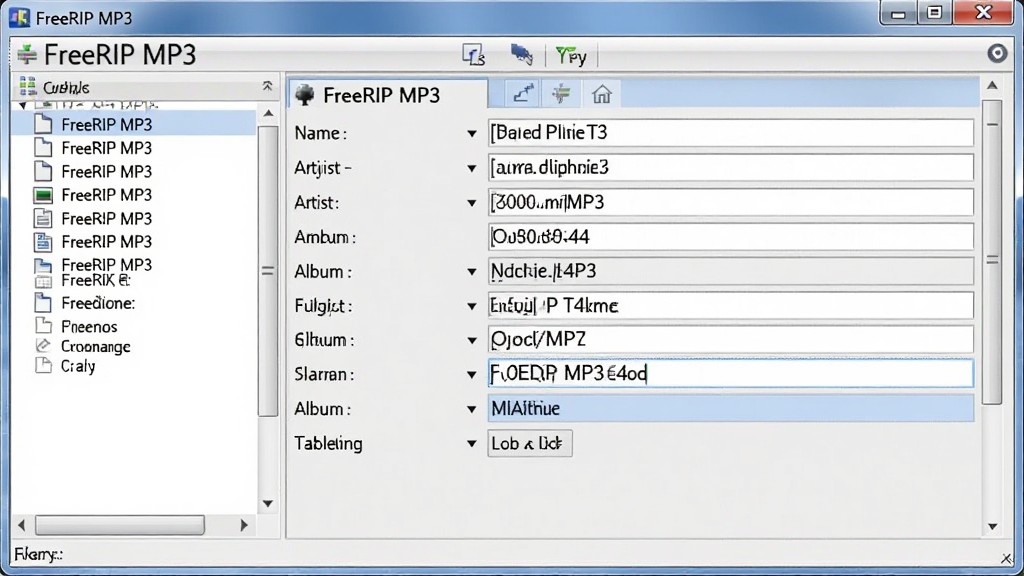Click the main vertical scrollbar thumb
This screenshot has width=1024, height=576.
tap(993, 252)
